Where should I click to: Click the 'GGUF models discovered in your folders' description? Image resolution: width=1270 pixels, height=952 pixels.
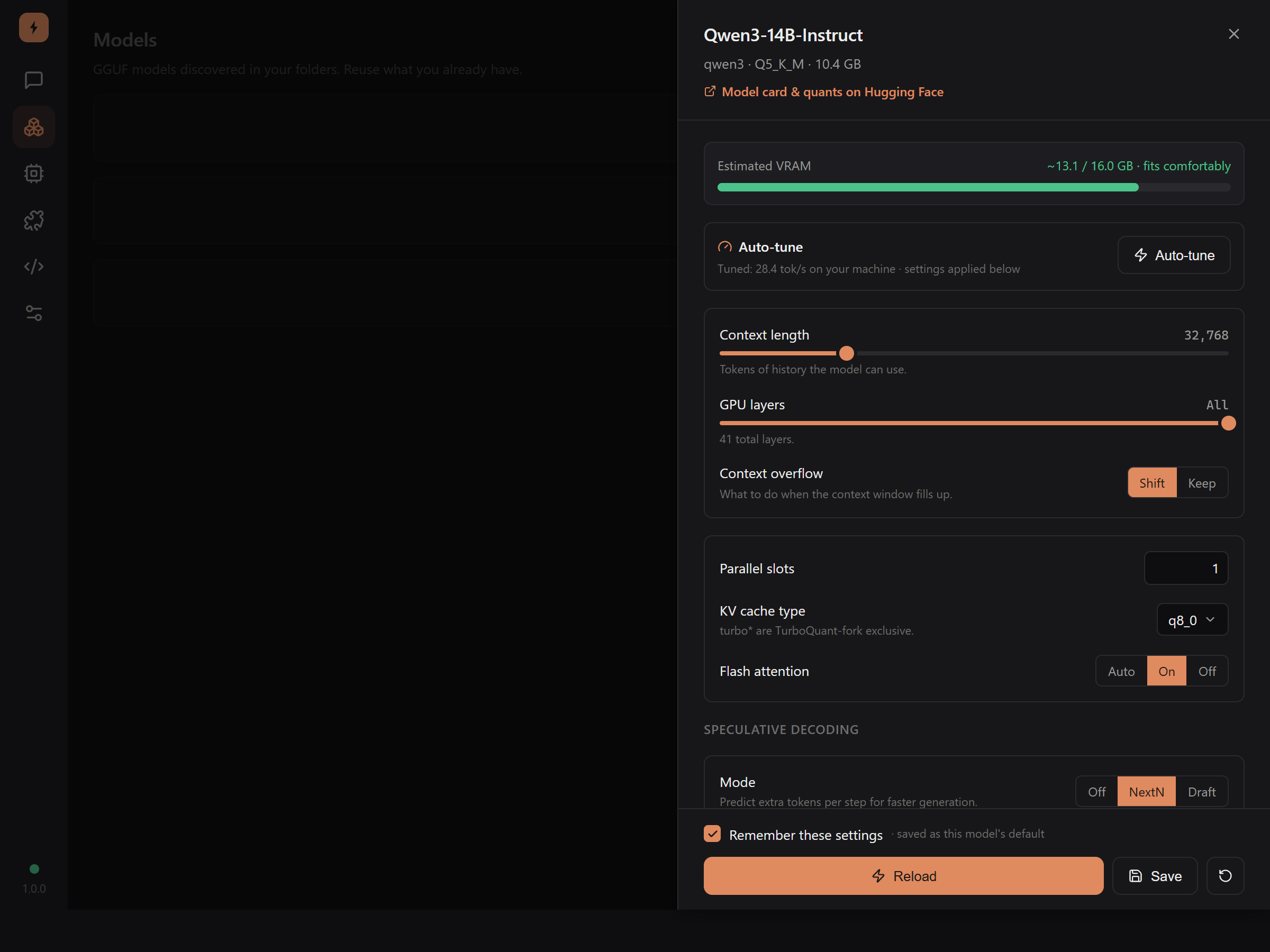pyautogui.click(x=308, y=69)
